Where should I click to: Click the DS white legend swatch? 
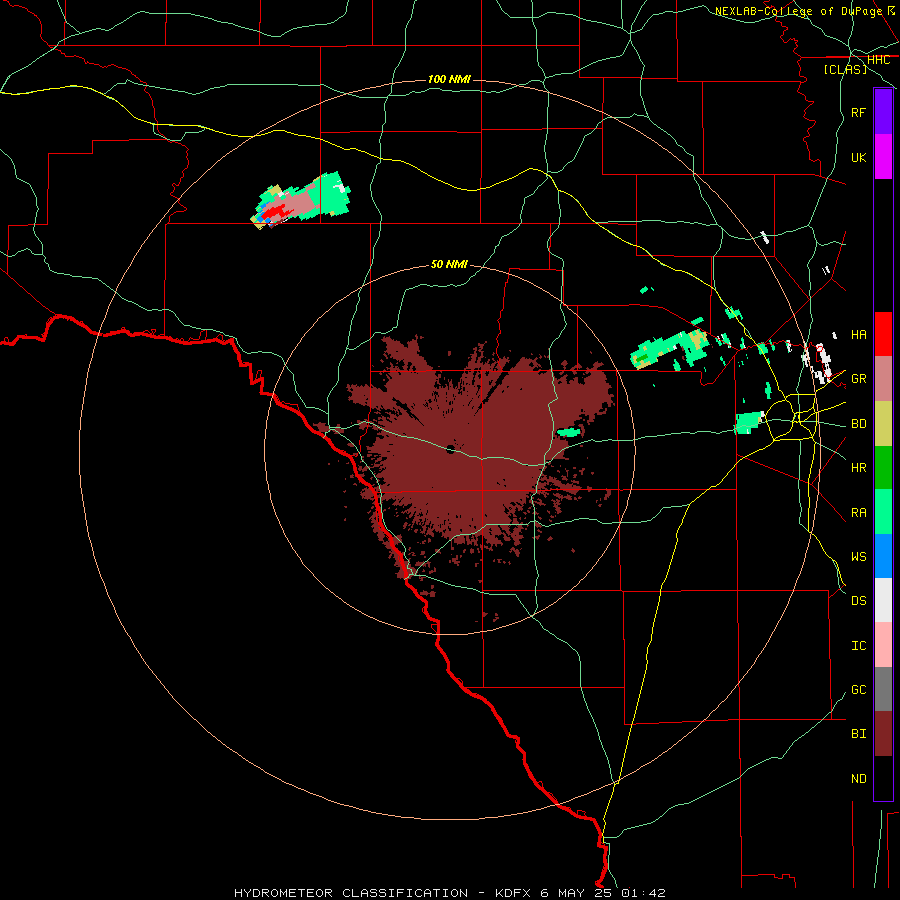[x=883, y=600]
